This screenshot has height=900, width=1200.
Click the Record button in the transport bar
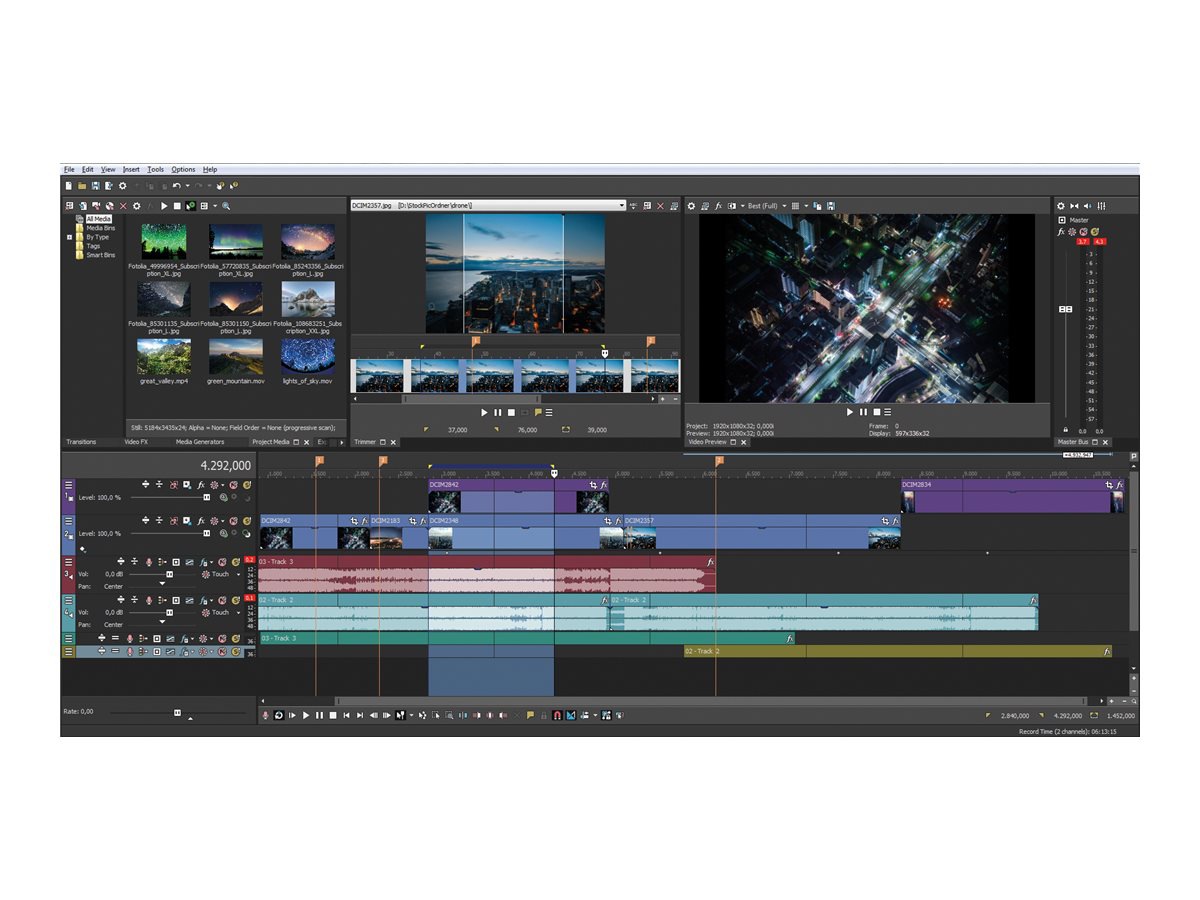click(x=264, y=715)
